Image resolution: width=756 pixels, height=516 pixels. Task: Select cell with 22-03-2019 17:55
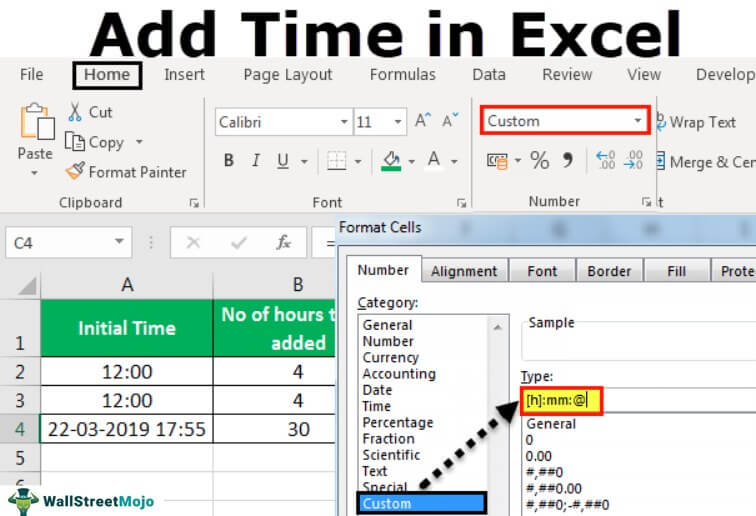(127, 429)
